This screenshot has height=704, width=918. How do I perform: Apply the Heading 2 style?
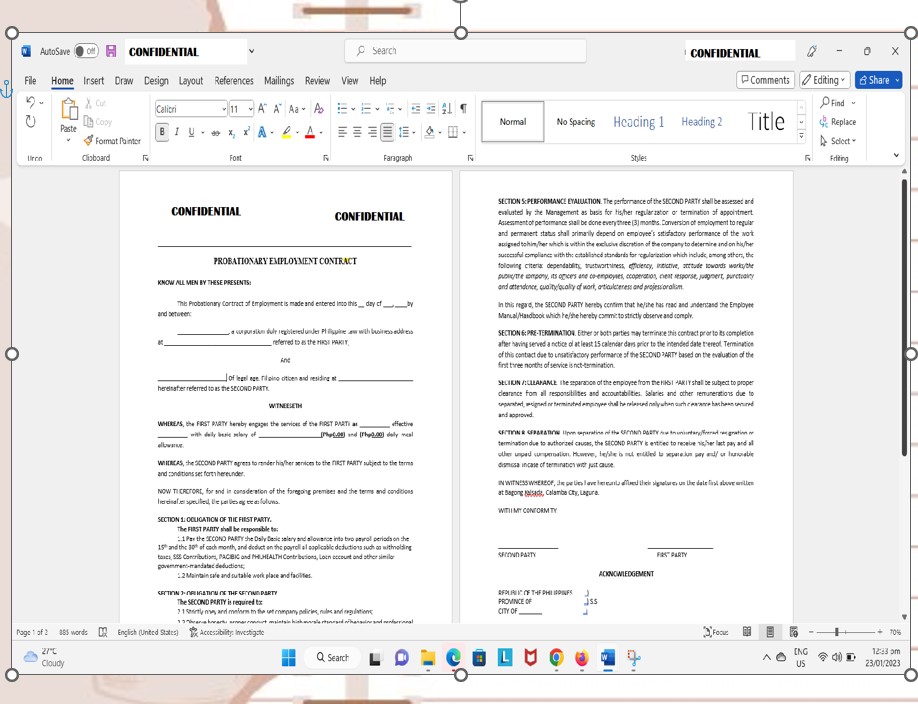click(x=701, y=122)
